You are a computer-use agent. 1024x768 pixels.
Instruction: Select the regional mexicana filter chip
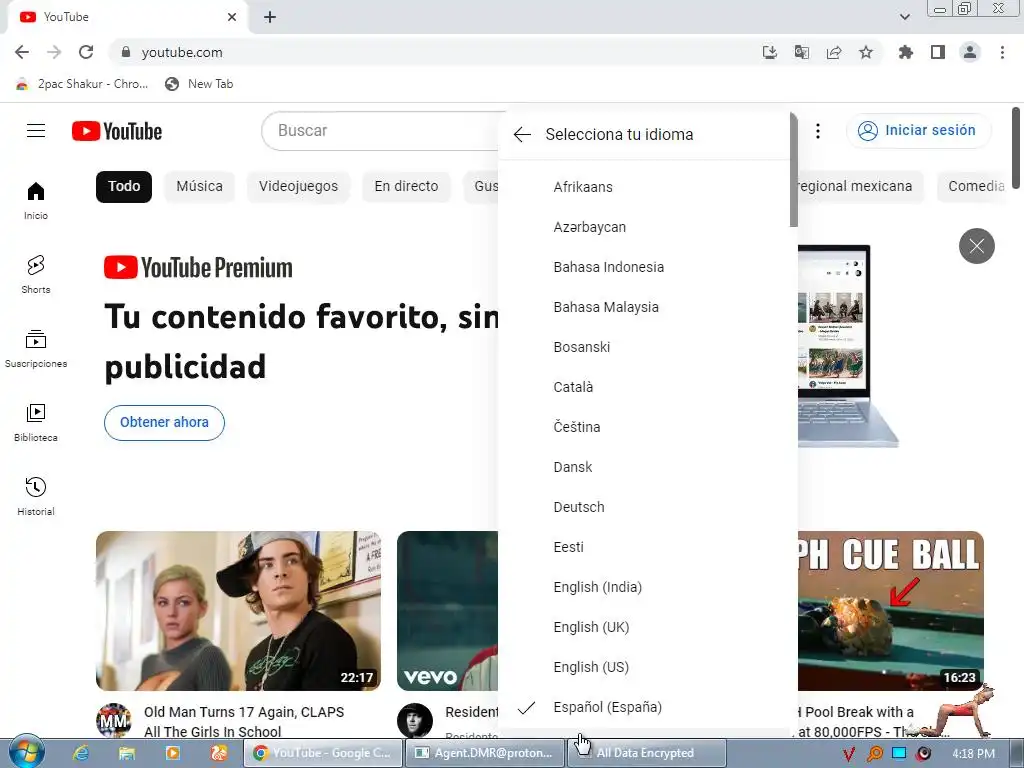(861, 187)
